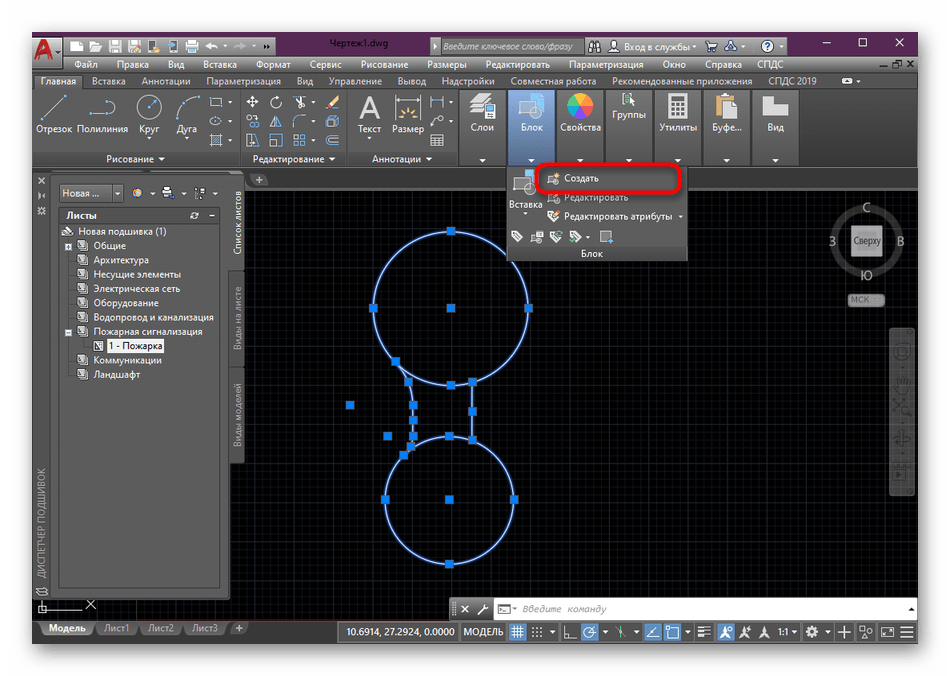Toggle ortho mode in status bar

coord(568,632)
